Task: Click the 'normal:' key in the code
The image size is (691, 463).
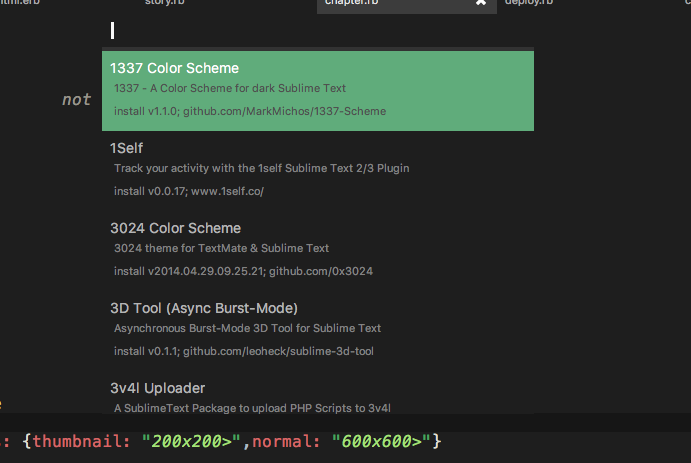Action: click(286, 441)
